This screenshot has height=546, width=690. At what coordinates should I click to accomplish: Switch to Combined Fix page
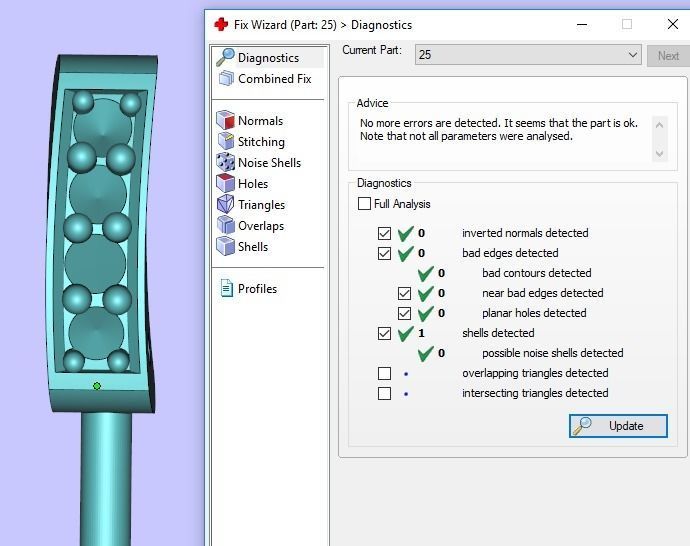[265, 79]
